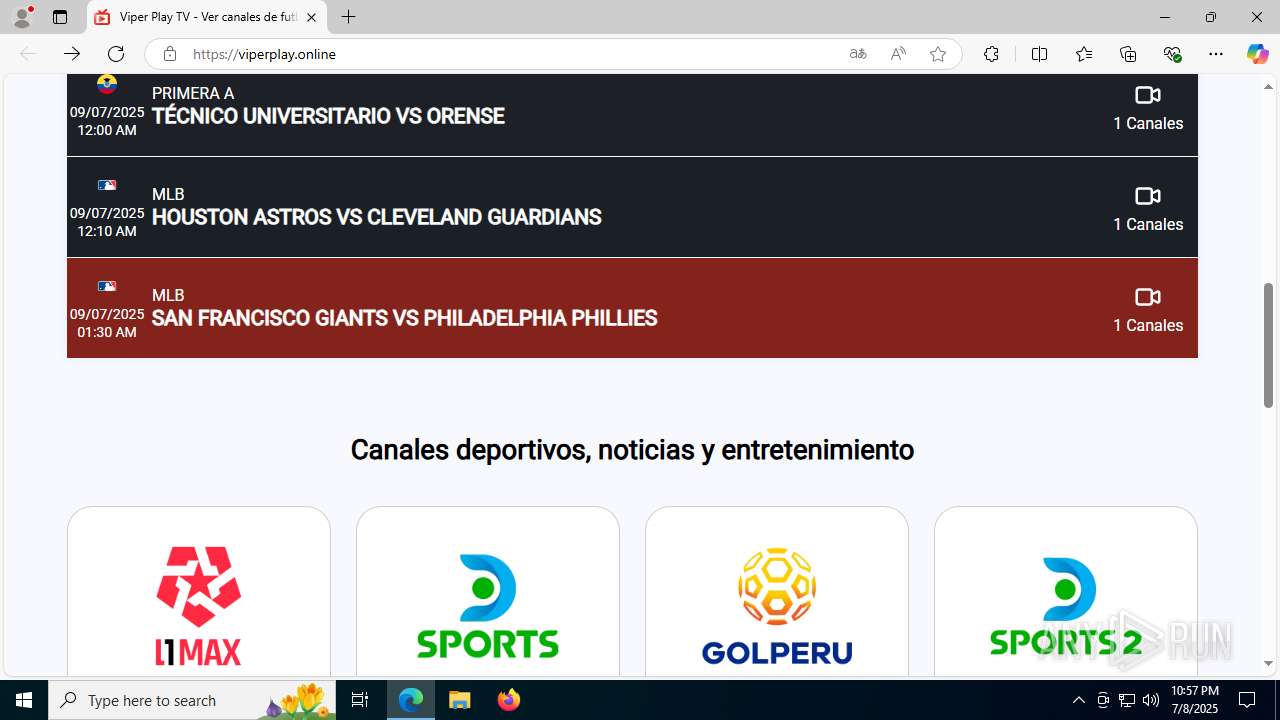1280x720 pixels.
Task: Click the MLB logo on Giants row
Action: (x=107, y=286)
